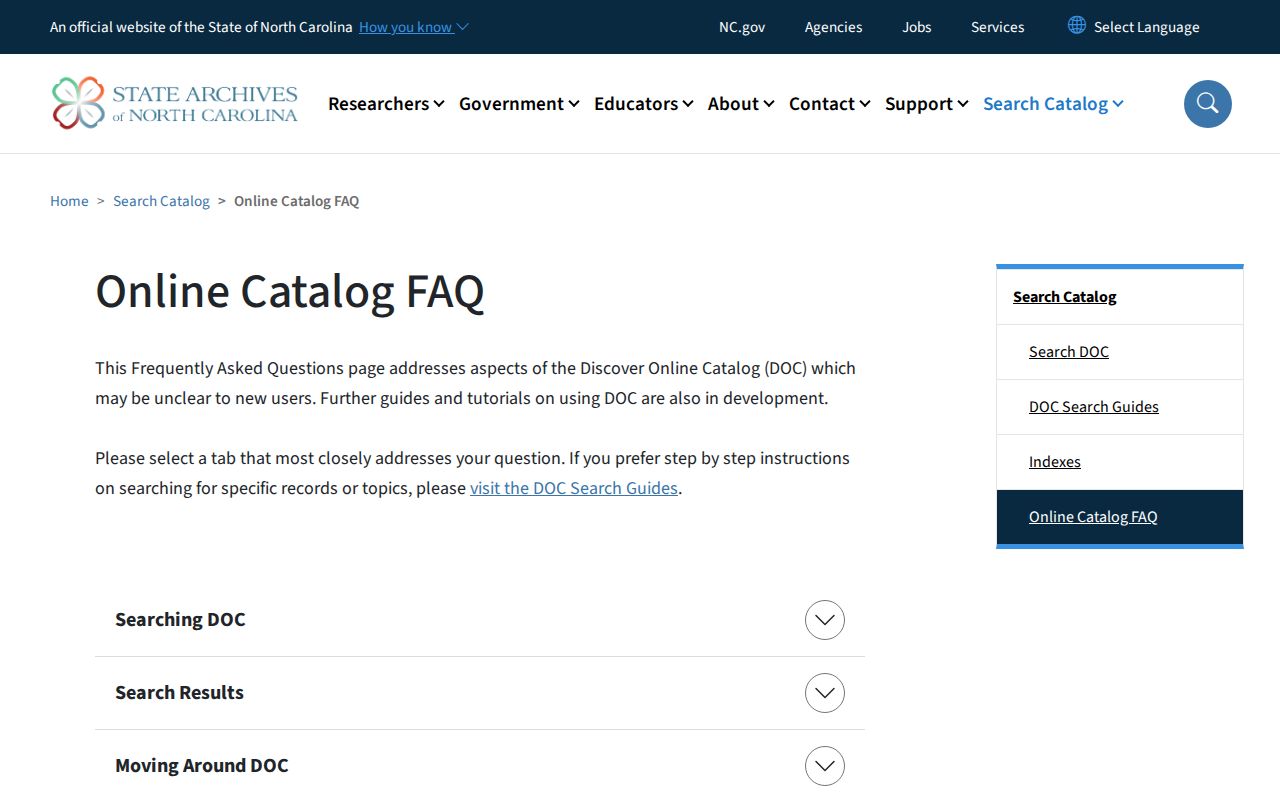
Task: Open the Support menu
Action: pos(926,104)
